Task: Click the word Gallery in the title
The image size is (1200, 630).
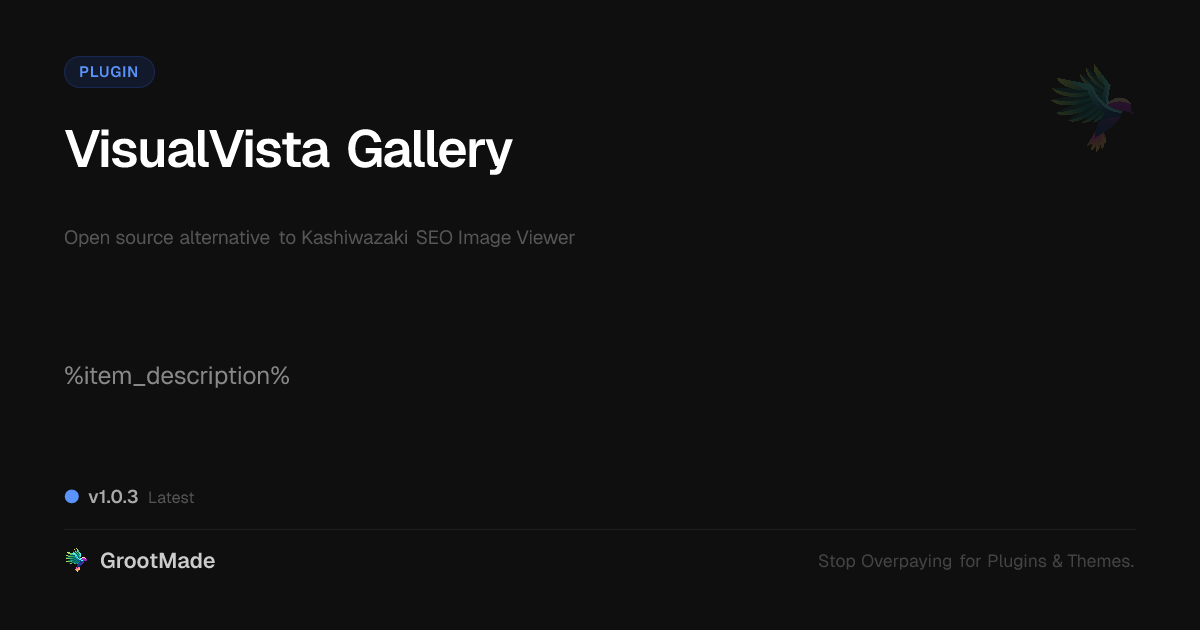Action: point(429,150)
